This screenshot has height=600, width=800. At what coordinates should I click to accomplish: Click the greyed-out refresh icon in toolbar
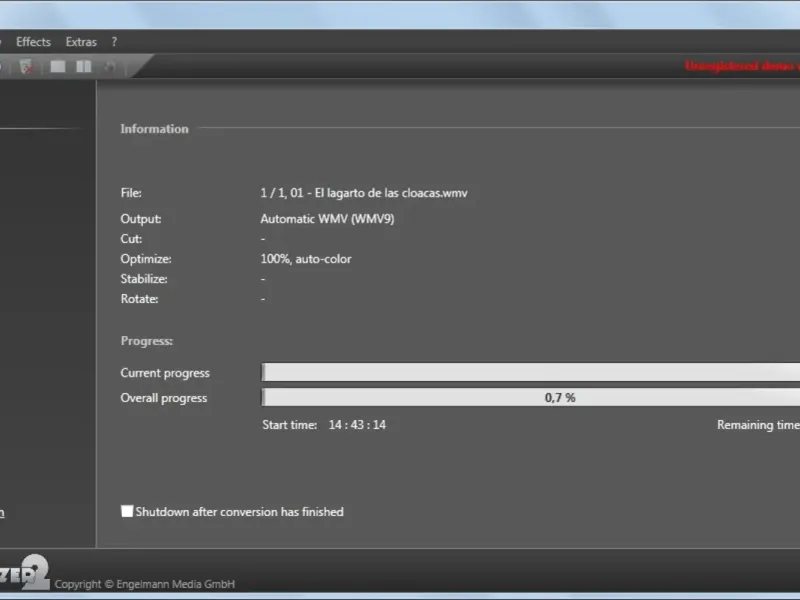pos(110,66)
